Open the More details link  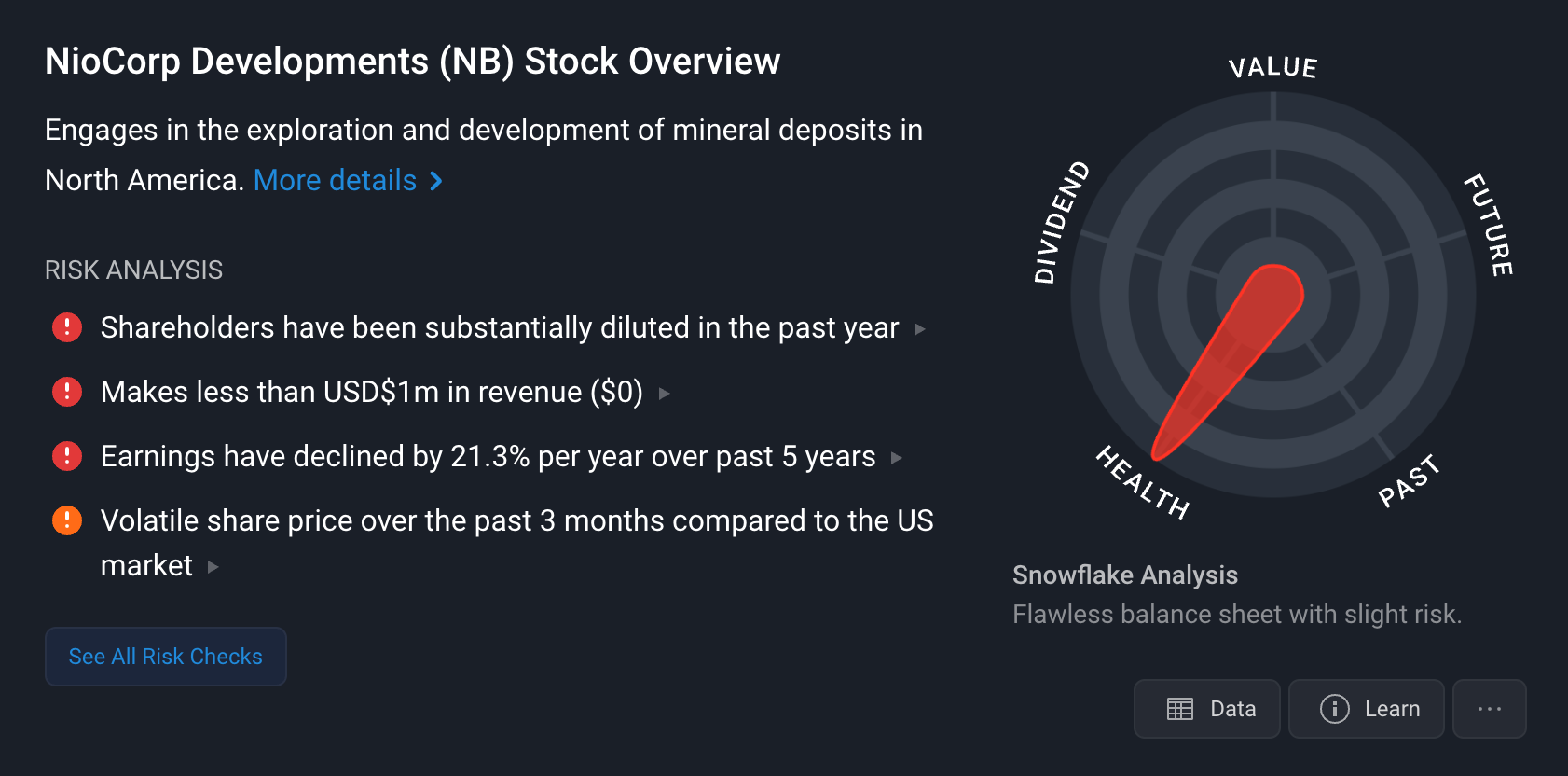[336, 180]
